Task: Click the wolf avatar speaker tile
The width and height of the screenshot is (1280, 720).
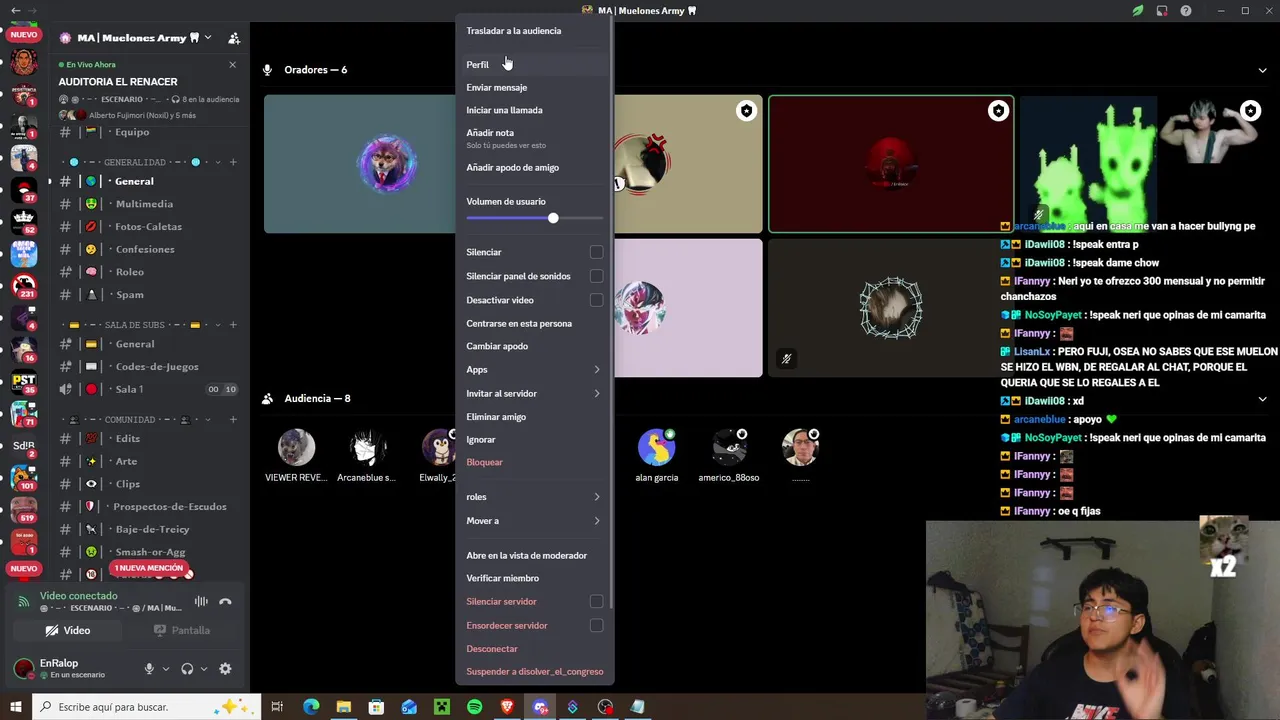Action: 387,164
